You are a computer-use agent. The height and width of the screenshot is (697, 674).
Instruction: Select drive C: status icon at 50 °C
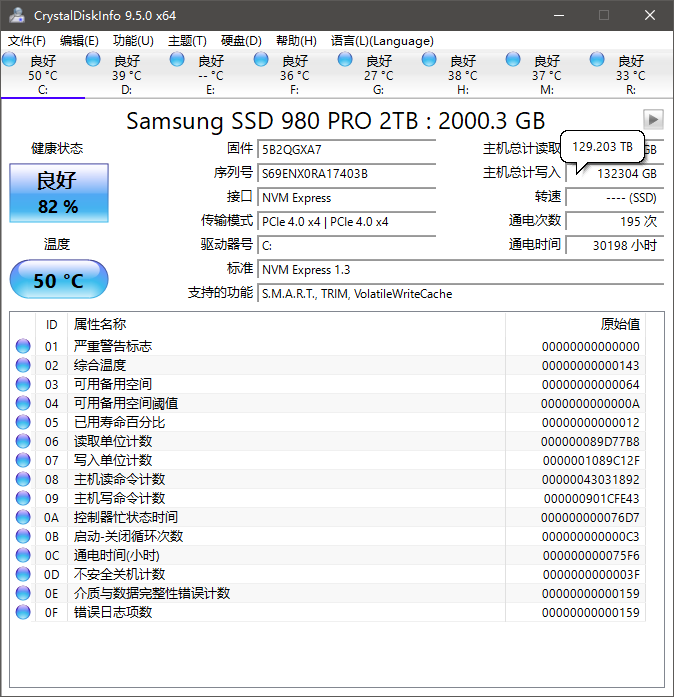tap(10, 61)
